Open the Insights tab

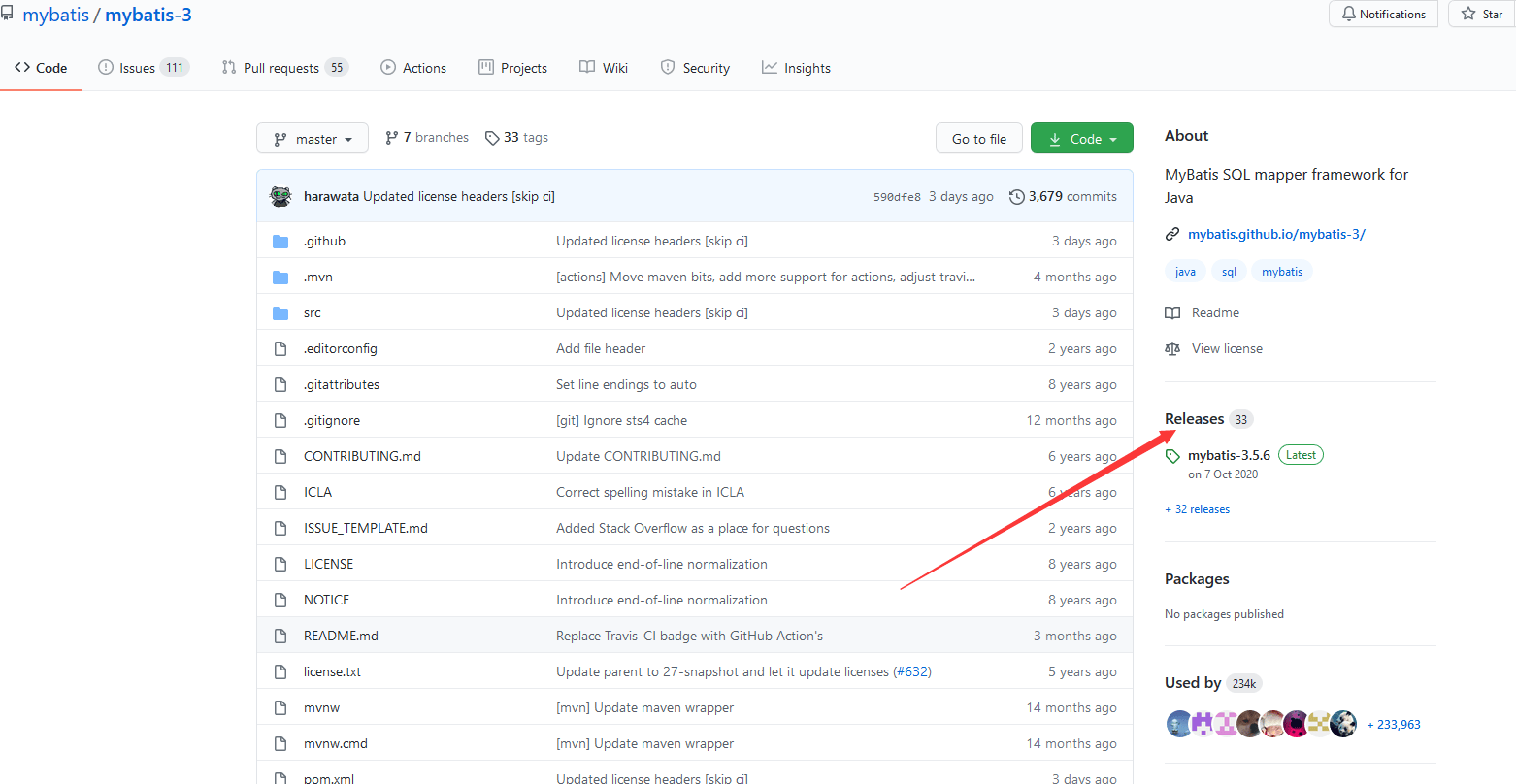[796, 68]
